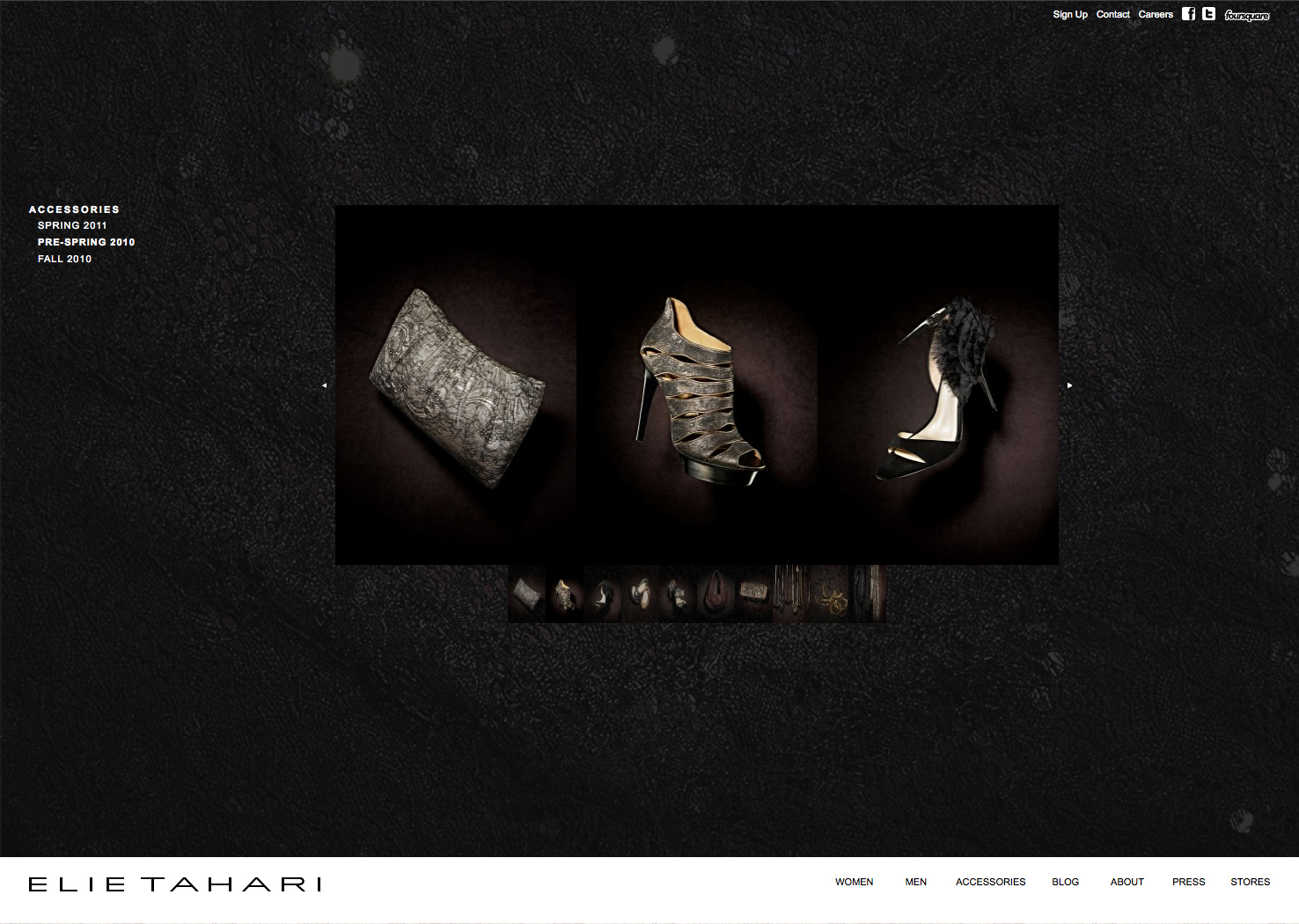This screenshot has width=1299, height=924.
Task: Select the Accessories heading in sidebar
Action: (74, 209)
